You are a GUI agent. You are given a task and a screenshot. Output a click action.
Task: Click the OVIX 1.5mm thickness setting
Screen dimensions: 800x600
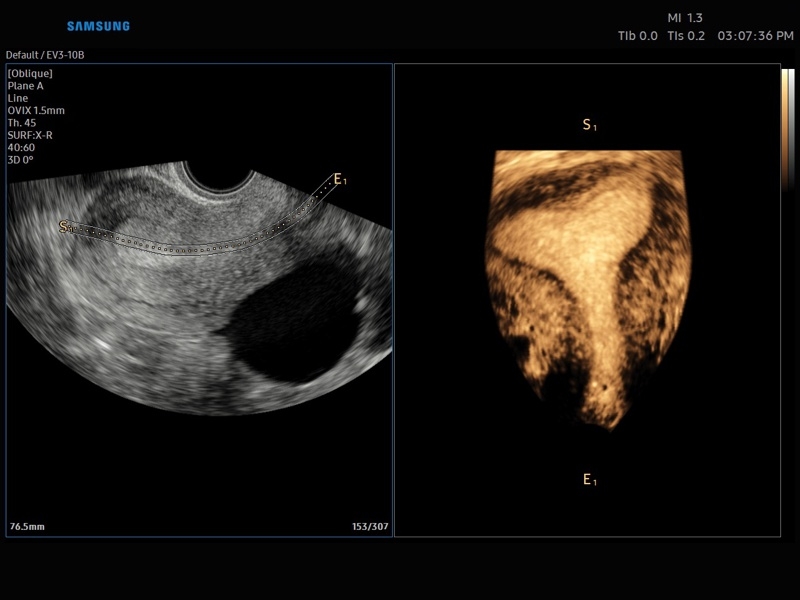[36, 110]
